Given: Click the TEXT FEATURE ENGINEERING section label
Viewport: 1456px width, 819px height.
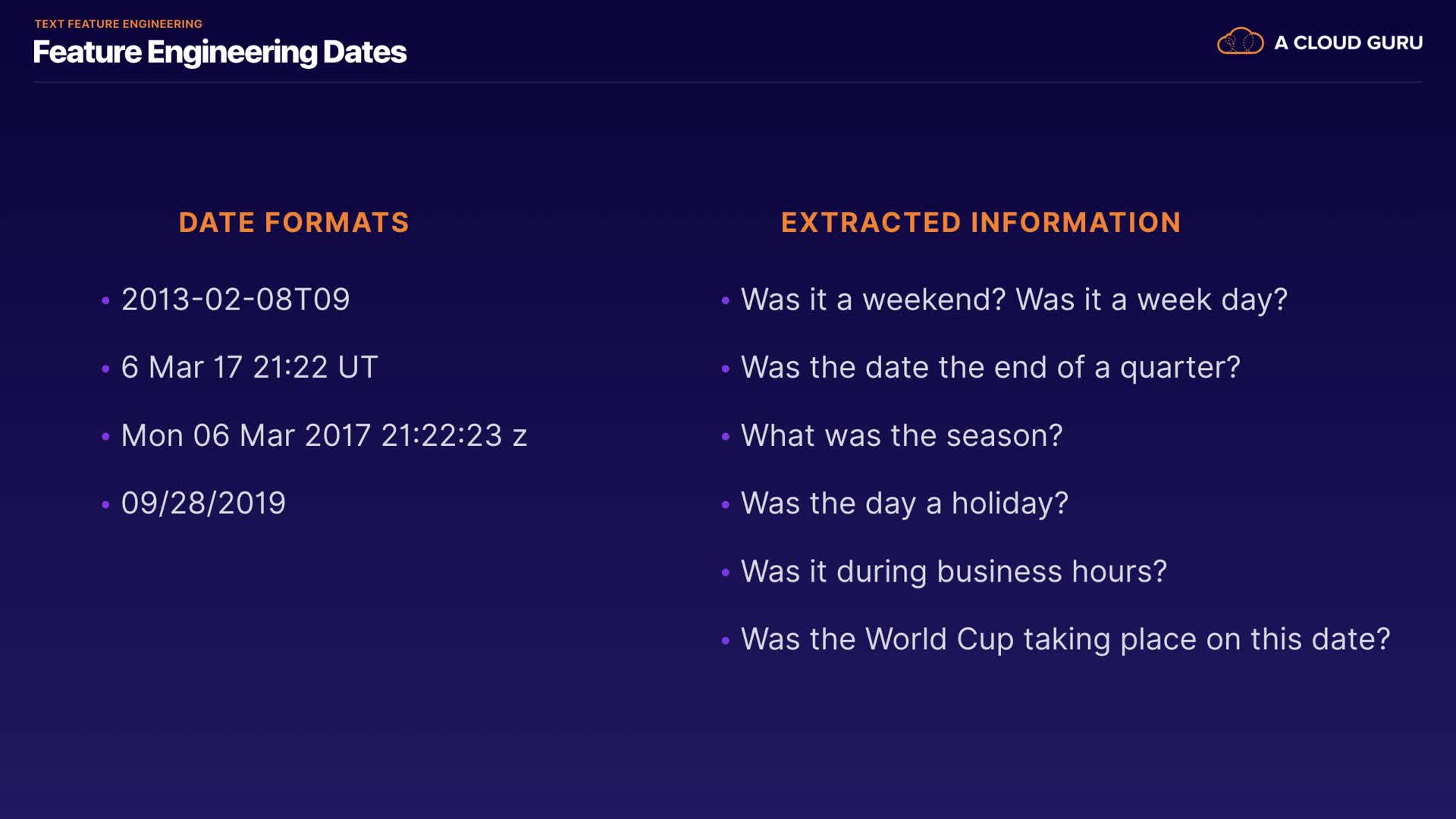Looking at the screenshot, I should click(118, 24).
